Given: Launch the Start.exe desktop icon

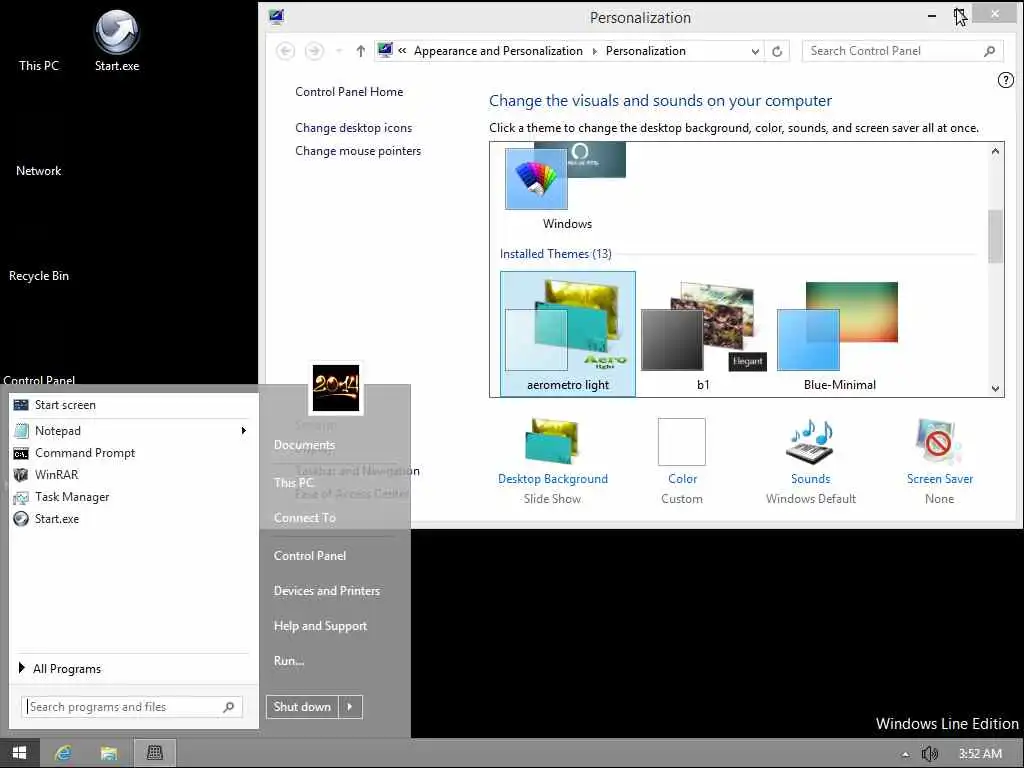Looking at the screenshot, I should tap(117, 40).
